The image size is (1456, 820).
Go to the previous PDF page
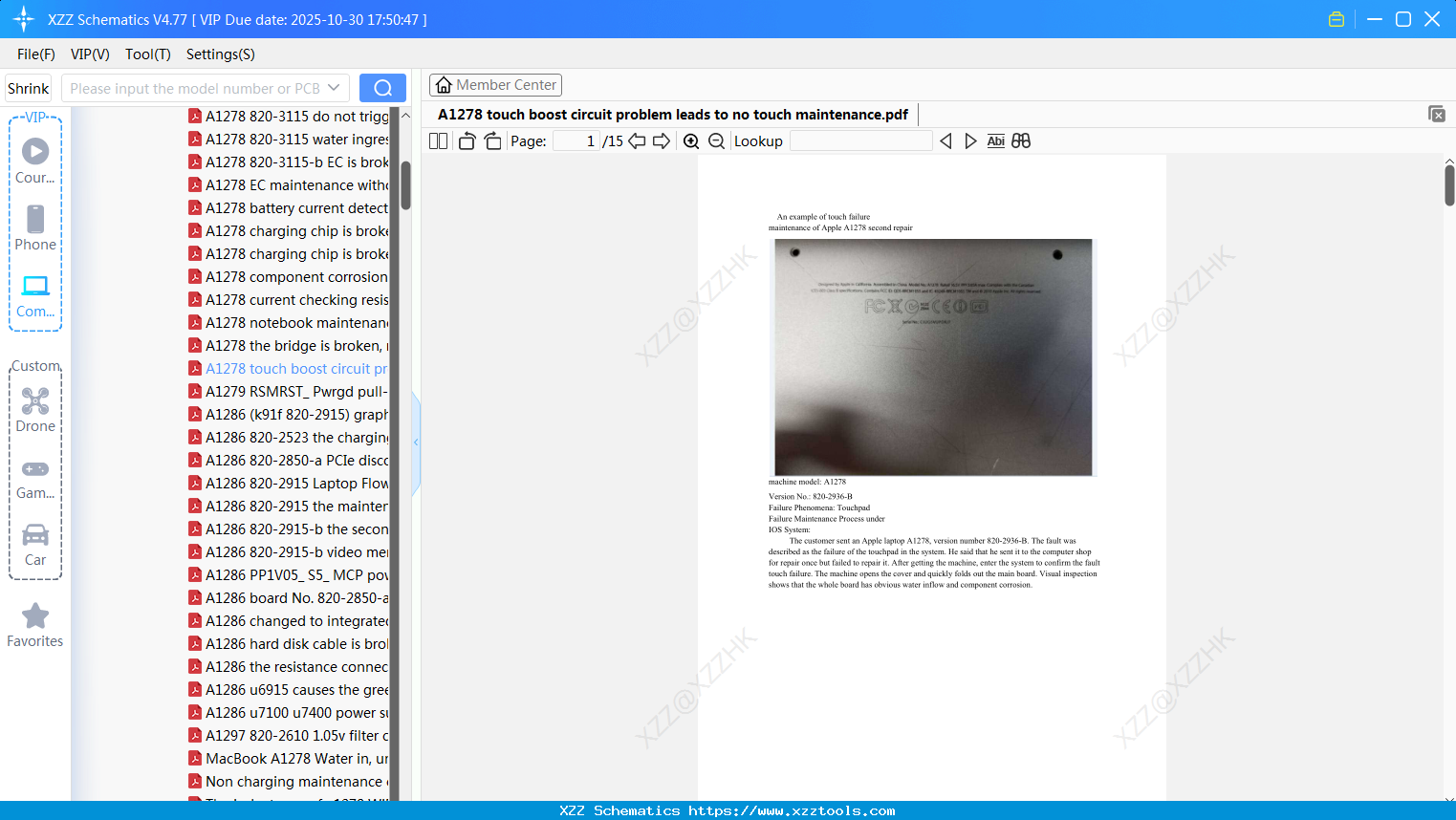coord(637,141)
